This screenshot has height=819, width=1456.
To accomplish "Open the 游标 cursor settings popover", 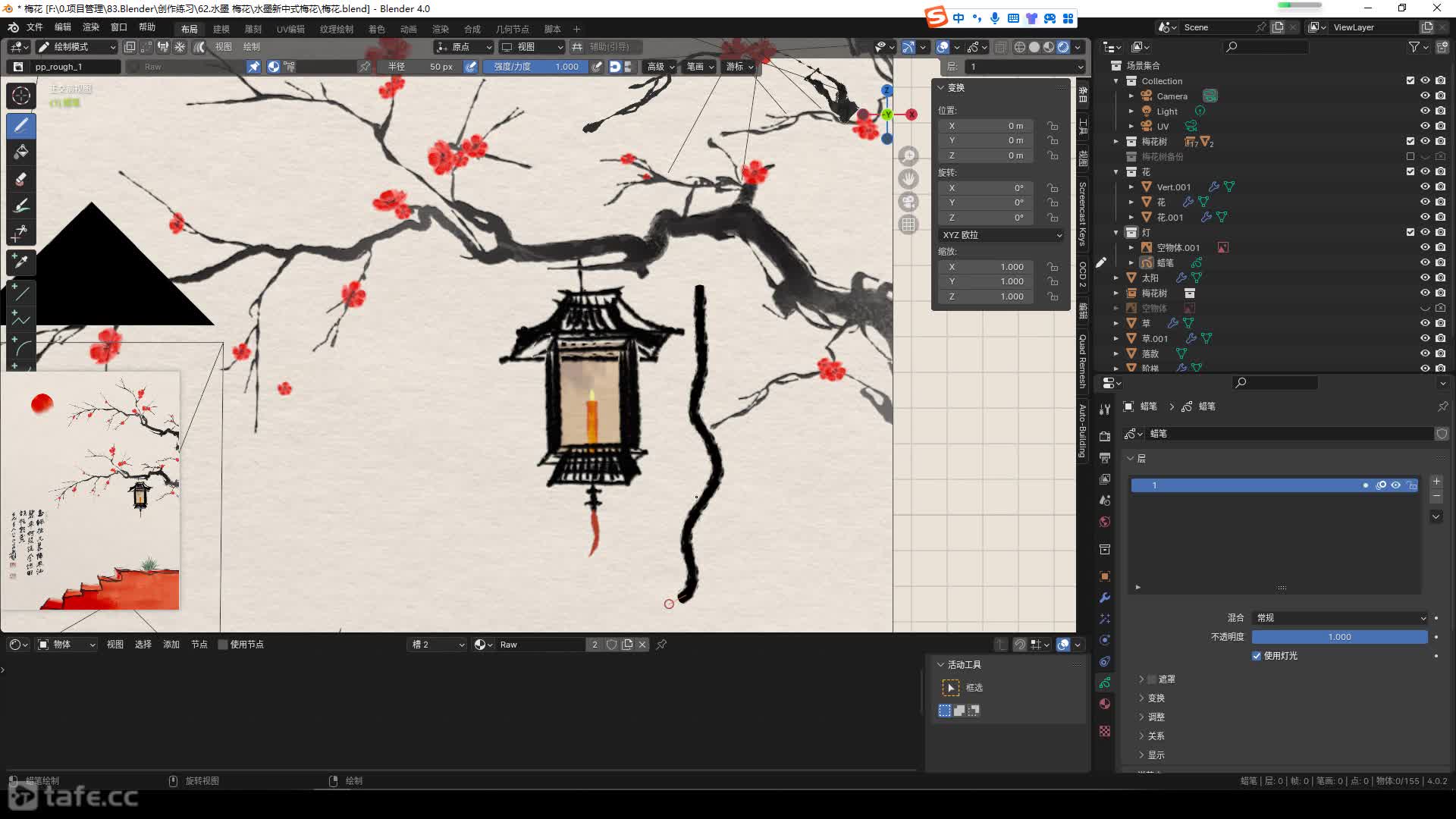I will [x=739, y=67].
